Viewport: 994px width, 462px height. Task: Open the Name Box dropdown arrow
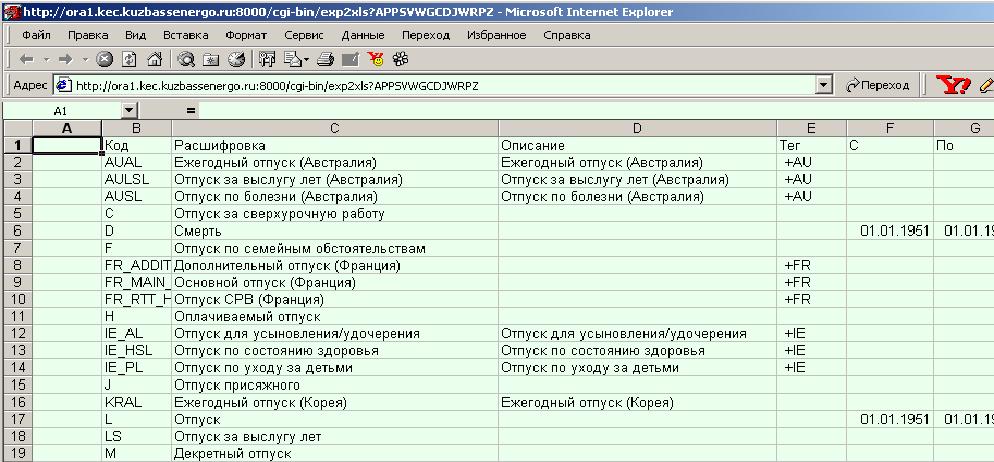click(x=129, y=110)
